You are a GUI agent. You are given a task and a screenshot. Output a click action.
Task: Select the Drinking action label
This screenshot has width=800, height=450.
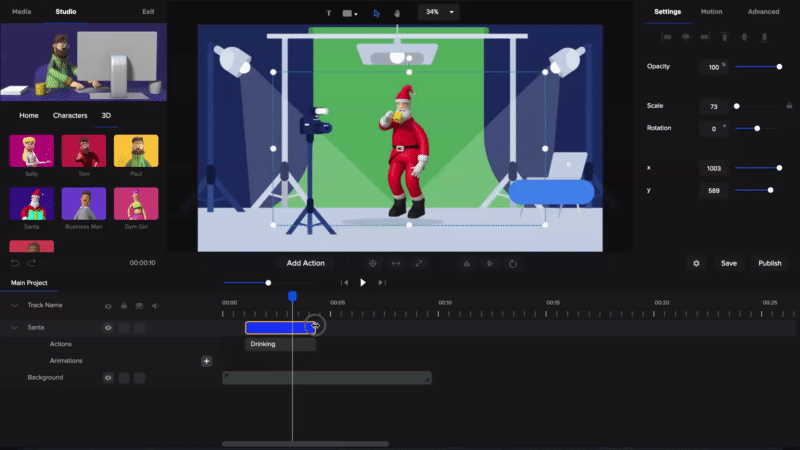coord(280,344)
